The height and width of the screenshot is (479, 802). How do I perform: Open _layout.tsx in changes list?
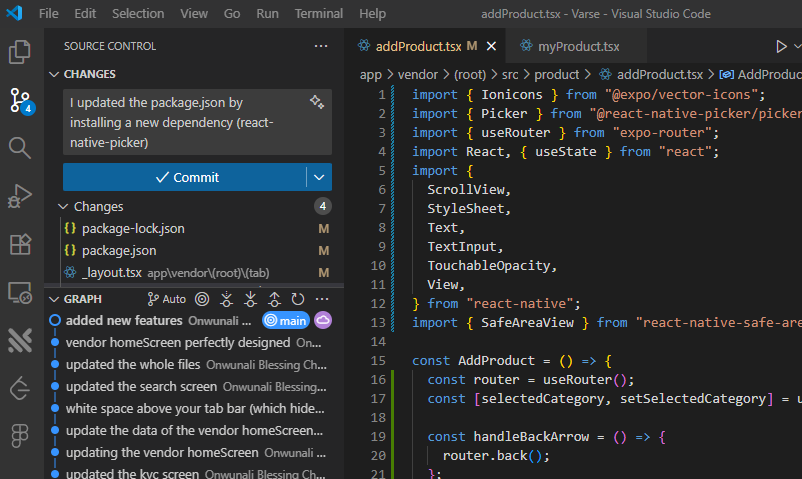point(197,273)
